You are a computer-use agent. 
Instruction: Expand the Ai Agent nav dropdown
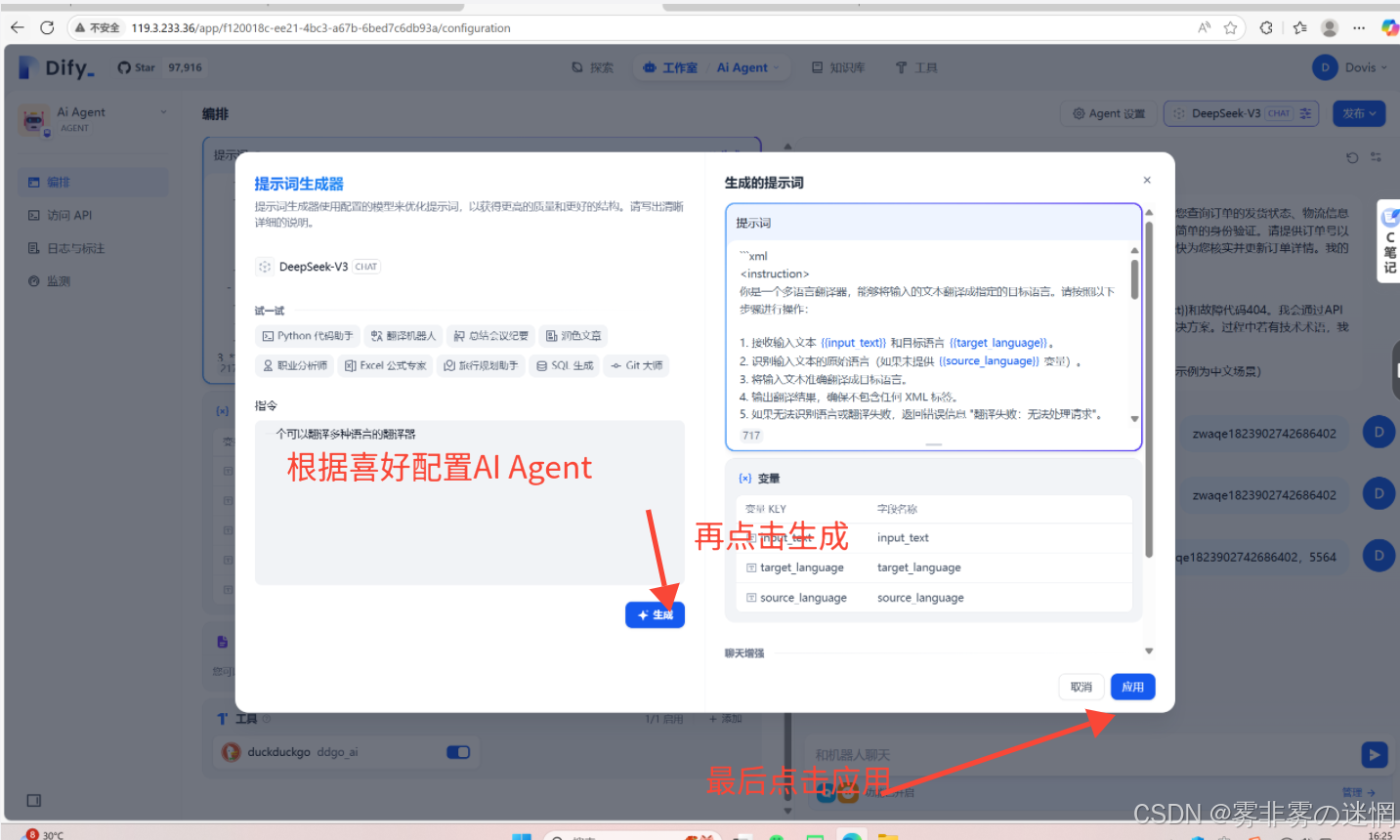point(747,67)
